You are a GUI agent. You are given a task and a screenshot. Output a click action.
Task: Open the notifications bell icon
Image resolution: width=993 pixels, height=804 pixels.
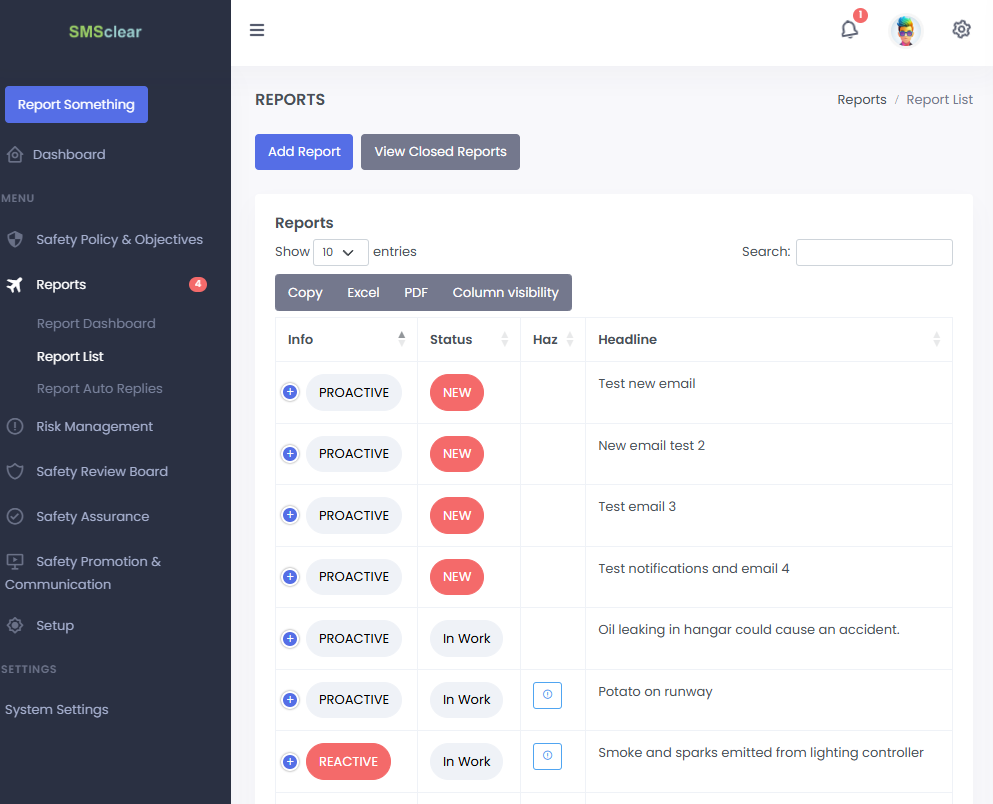pos(849,30)
